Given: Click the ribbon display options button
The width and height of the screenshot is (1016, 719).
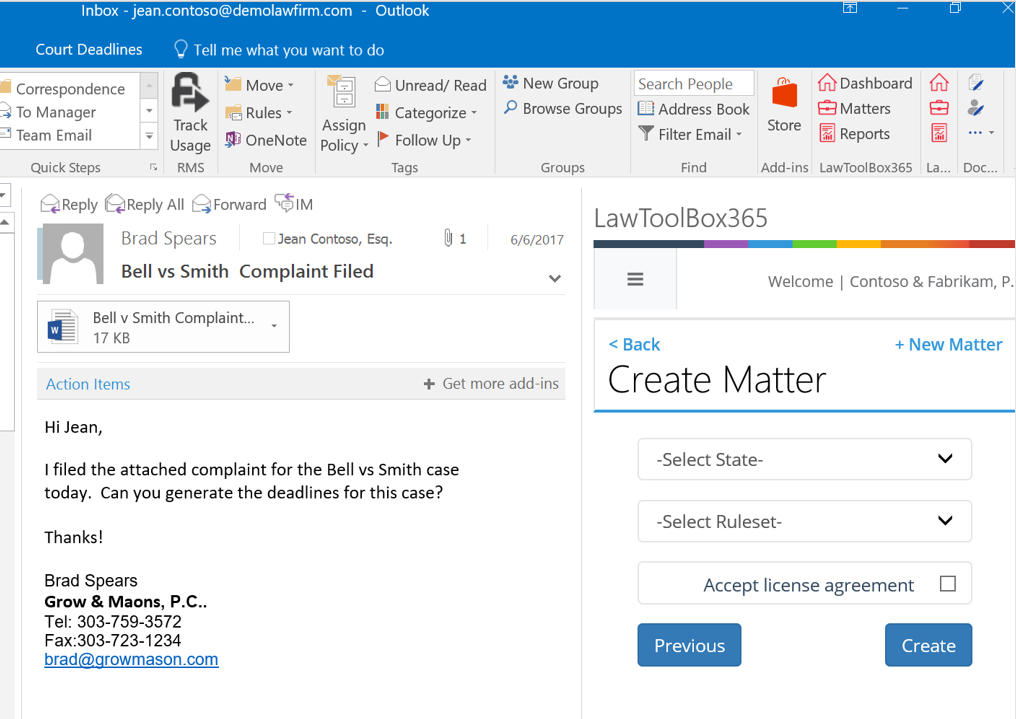Looking at the screenshot, I should point(849,7).
